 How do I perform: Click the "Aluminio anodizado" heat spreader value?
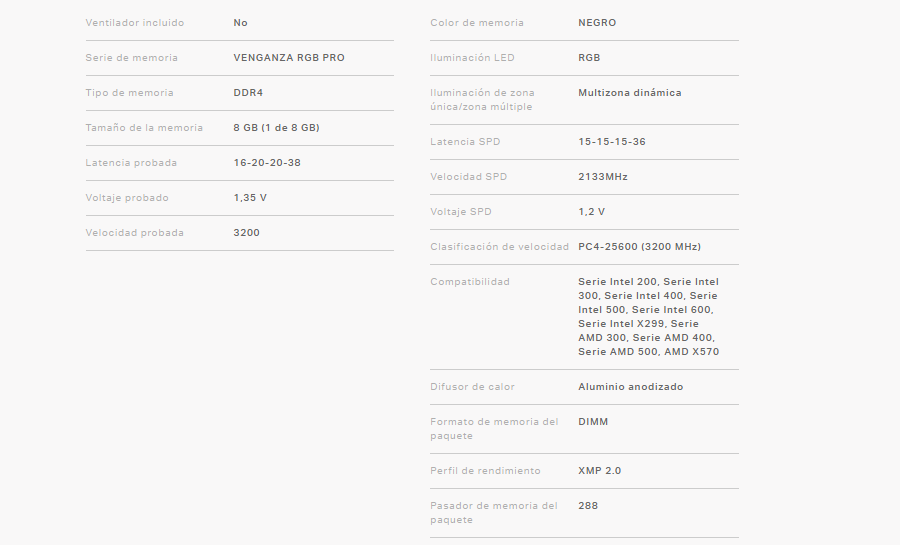(631, 386)
